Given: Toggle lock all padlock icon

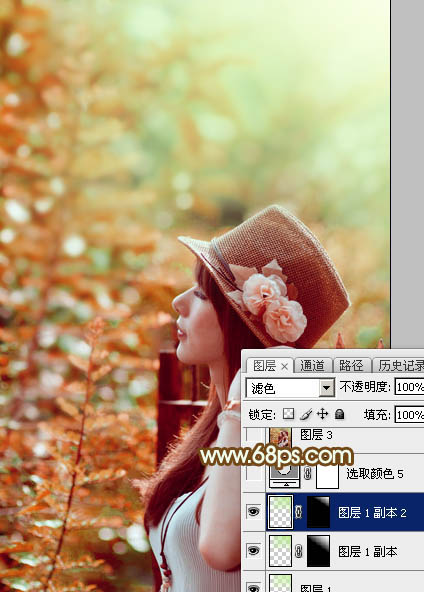Looking at the screenshot, I should coord(339,414).
